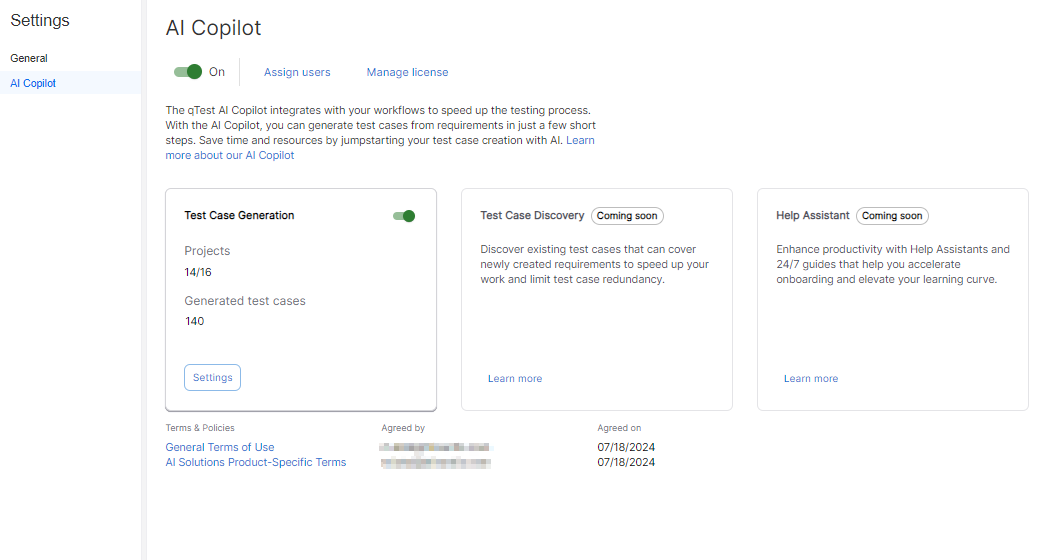Open the General settings section

click(x=29, y=58)
